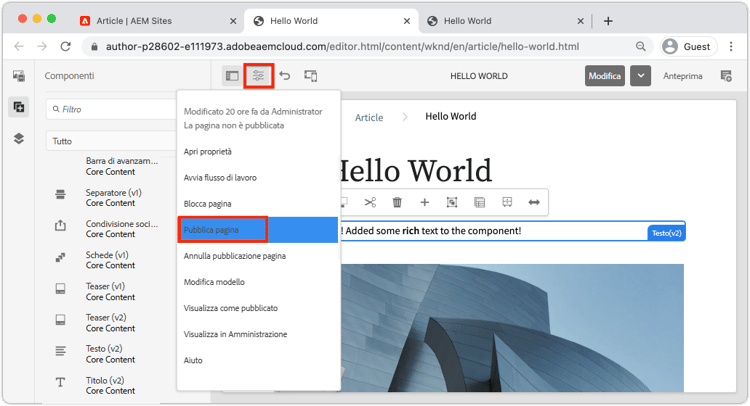Open a new browser tab
This screenshot has width=750, height=406.
[x=608, y=21]
